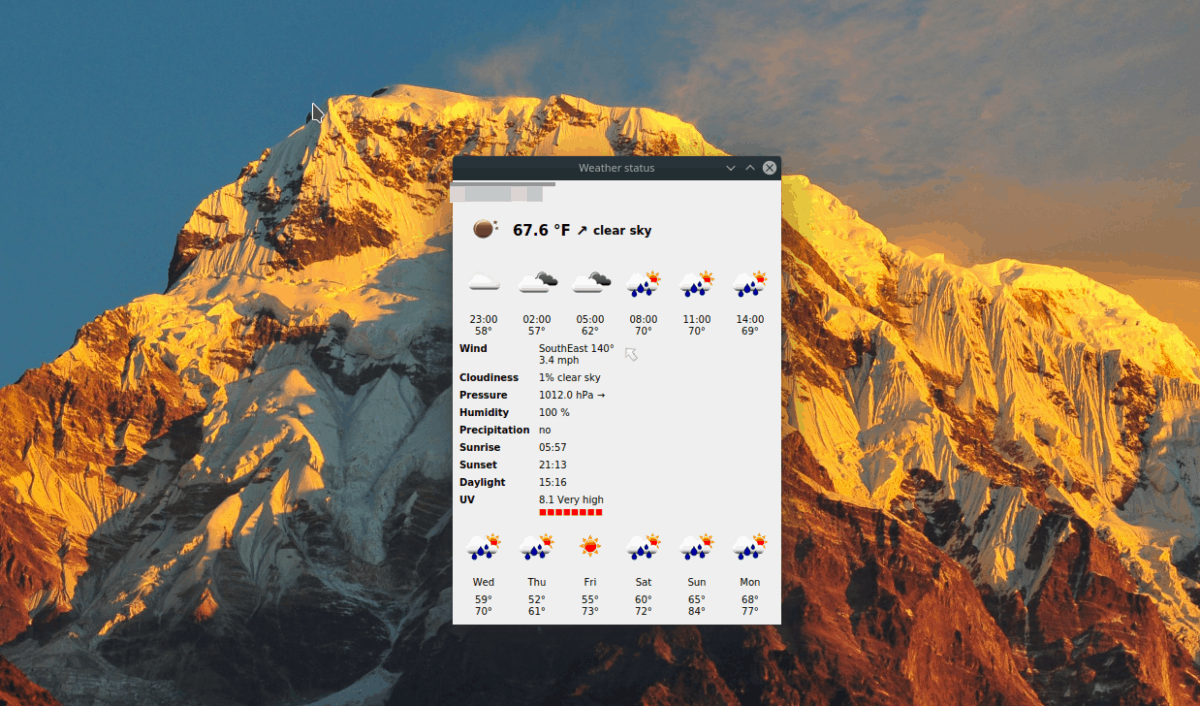
Task: Click the 11:00 forecast rain icon
Action: [x=697, y=284]
